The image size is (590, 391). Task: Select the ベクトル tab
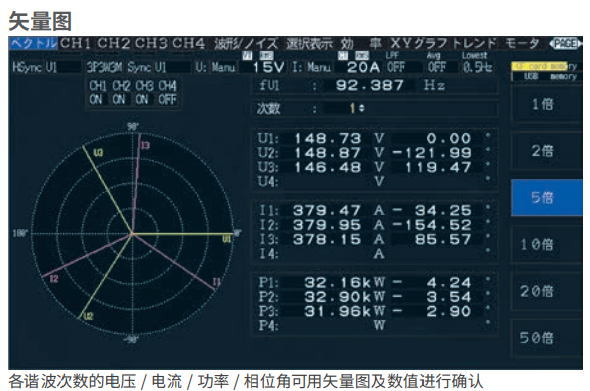pyautogui.click(x=33, y=43)
